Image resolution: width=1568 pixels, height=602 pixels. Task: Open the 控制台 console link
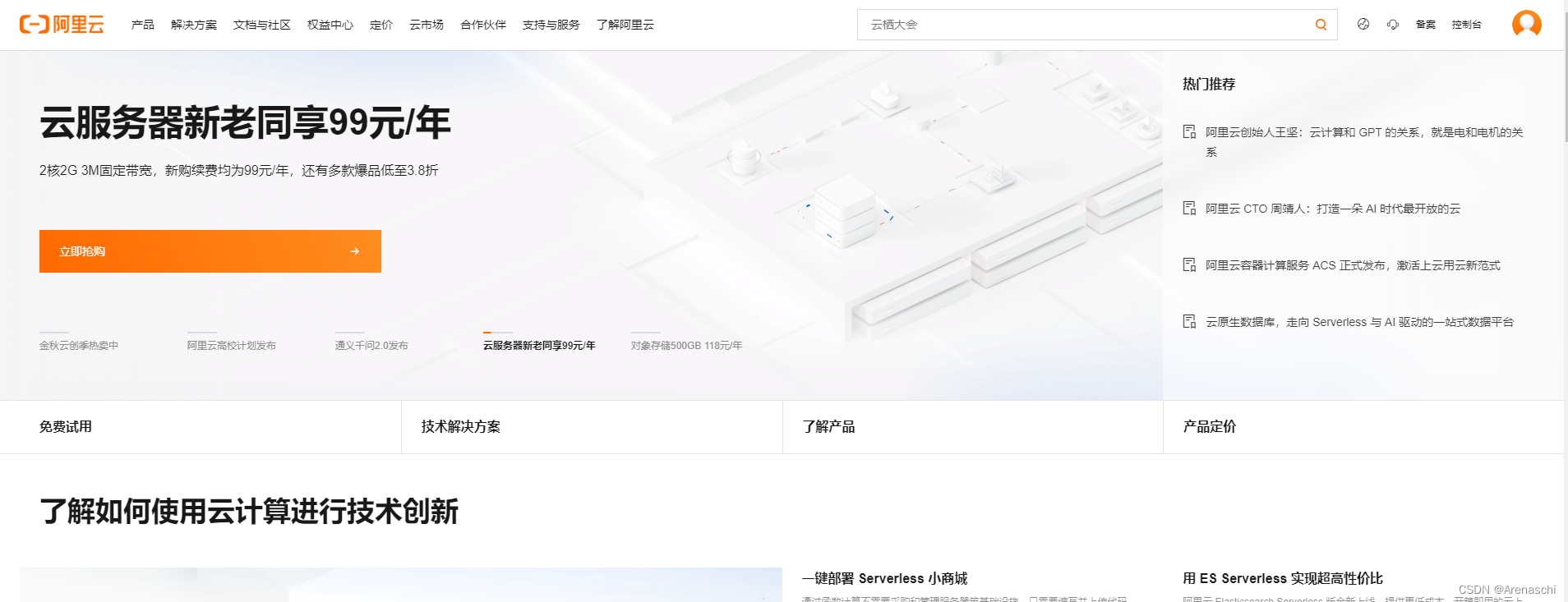(x=1467, y=25)
